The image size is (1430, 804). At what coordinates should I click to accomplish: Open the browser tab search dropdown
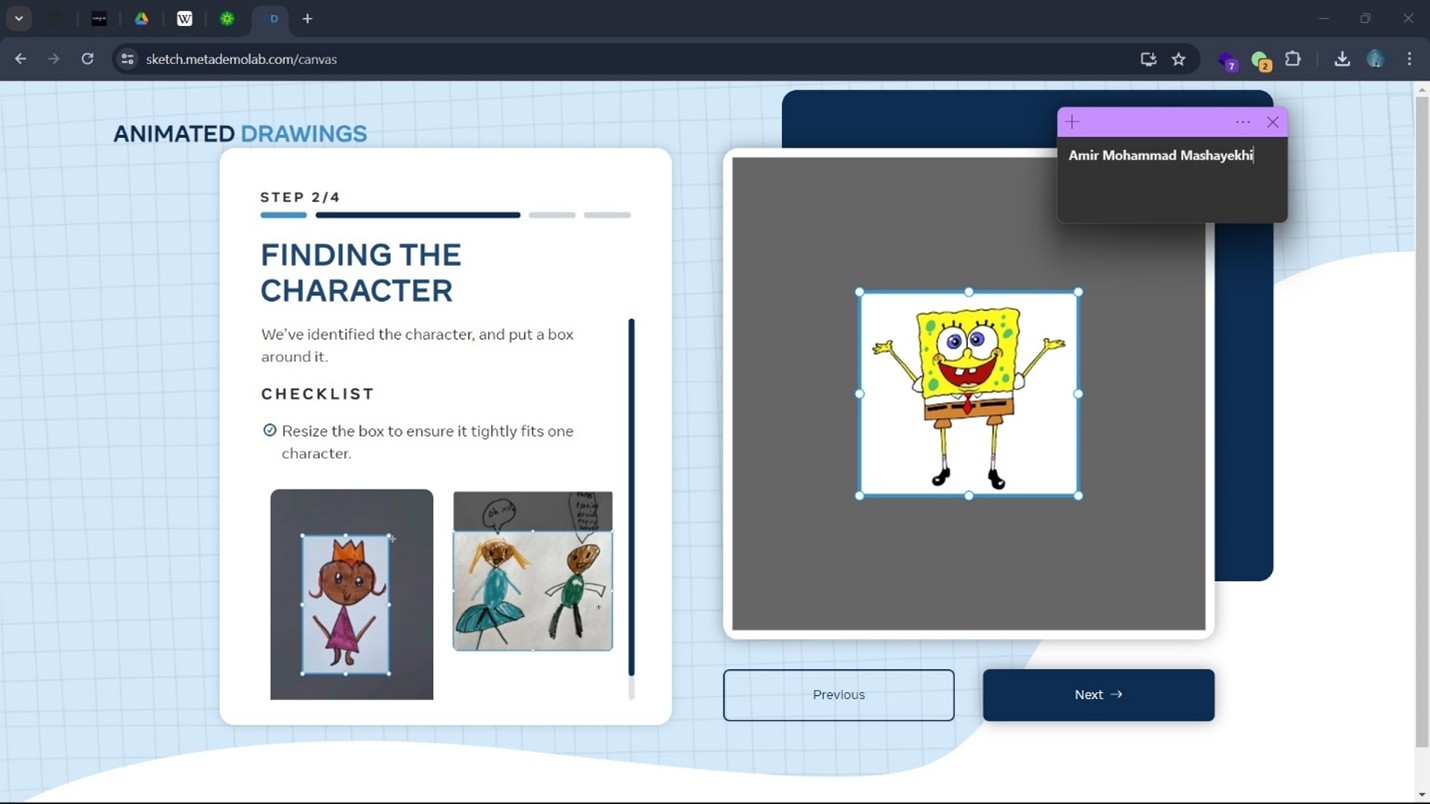19,19
